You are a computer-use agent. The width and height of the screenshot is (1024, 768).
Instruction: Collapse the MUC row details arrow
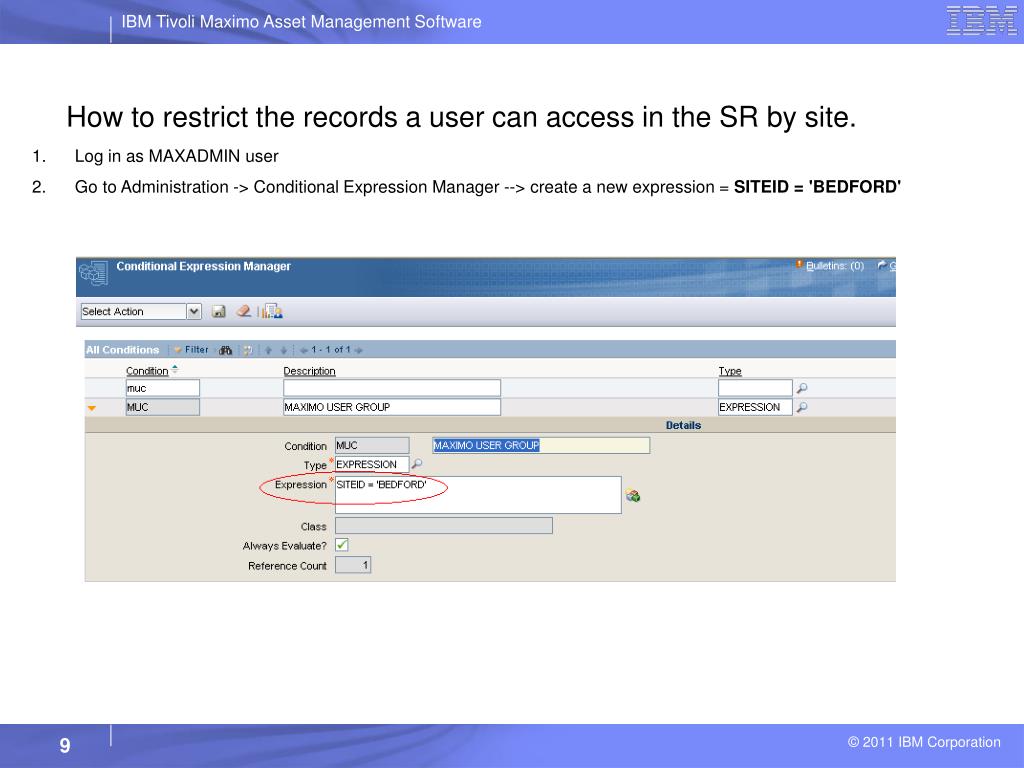(91, 408)
